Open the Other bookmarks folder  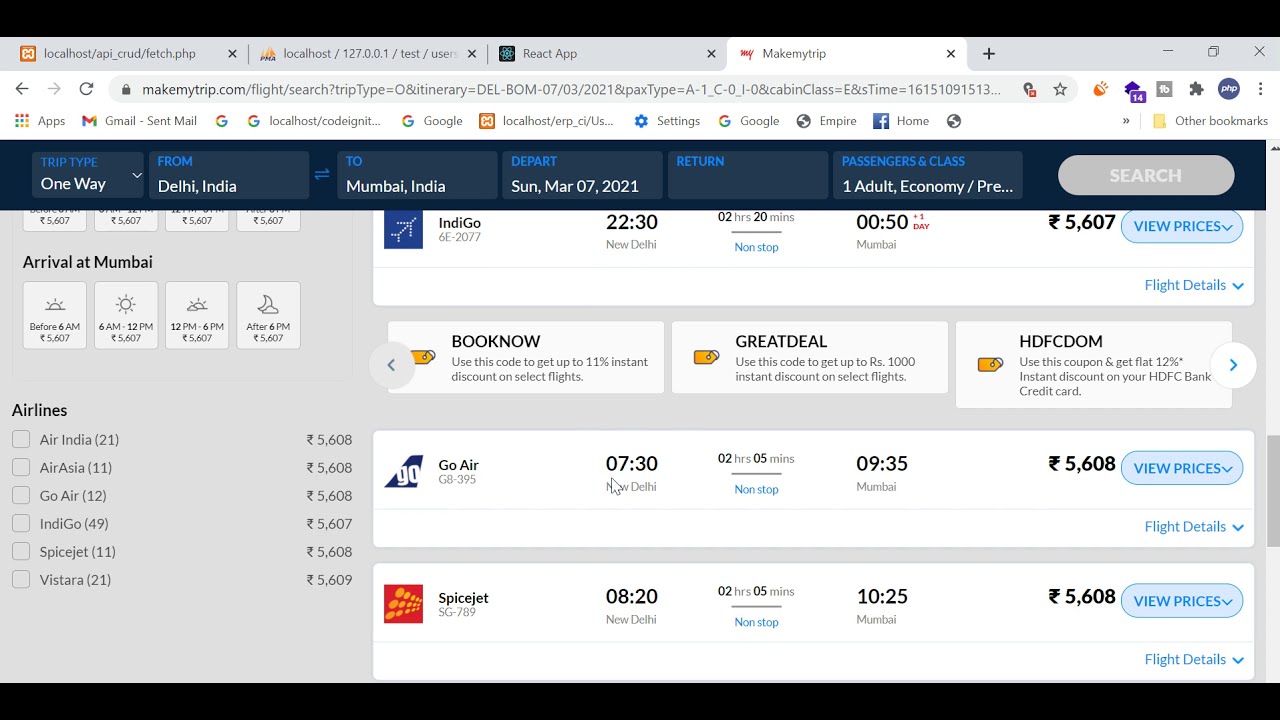[x=1210, y=121]
